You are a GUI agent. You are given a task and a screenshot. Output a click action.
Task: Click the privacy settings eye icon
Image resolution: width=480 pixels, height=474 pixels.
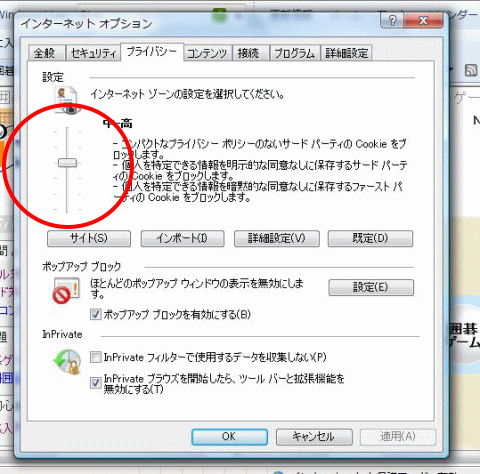coord(67,100)
